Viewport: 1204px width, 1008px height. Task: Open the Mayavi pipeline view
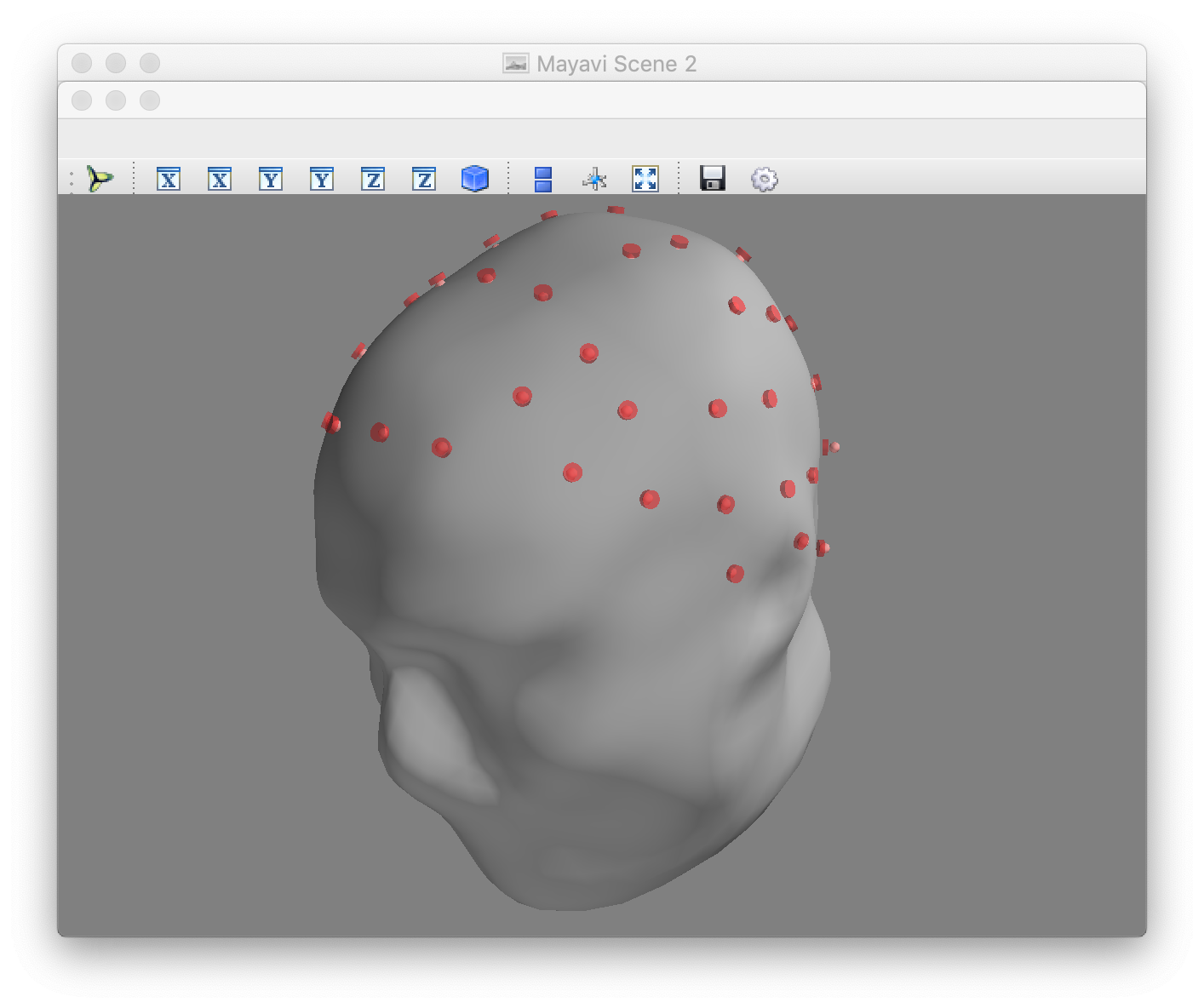coord(100,178)
